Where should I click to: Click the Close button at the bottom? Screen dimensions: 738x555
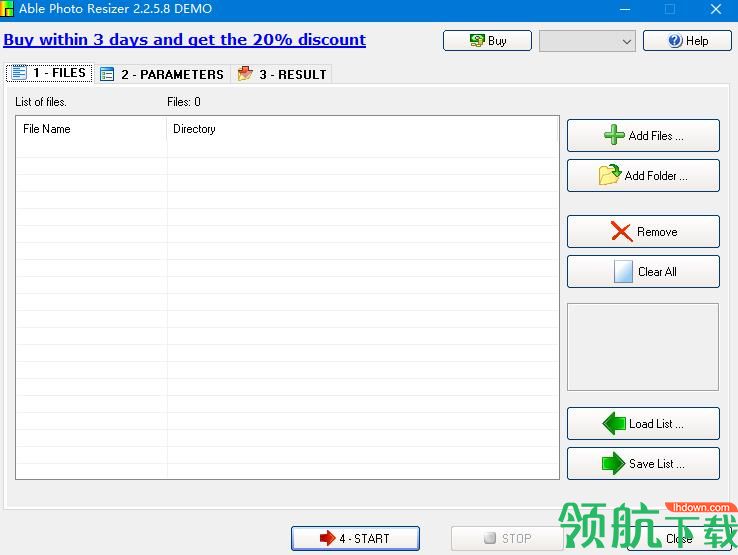[x=679, y=539]
